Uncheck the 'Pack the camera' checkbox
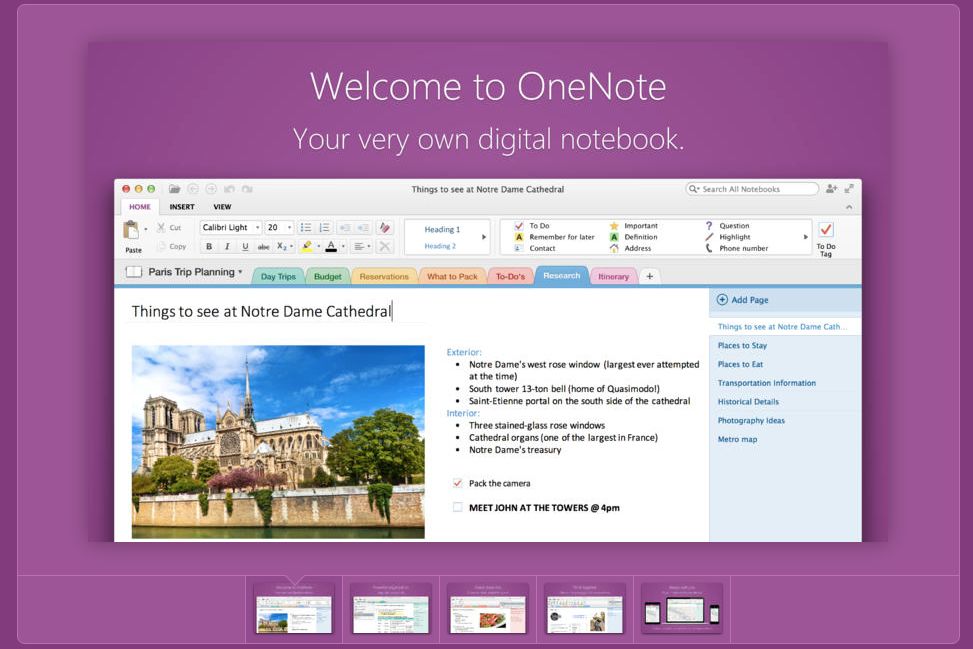 coord(457,483)
